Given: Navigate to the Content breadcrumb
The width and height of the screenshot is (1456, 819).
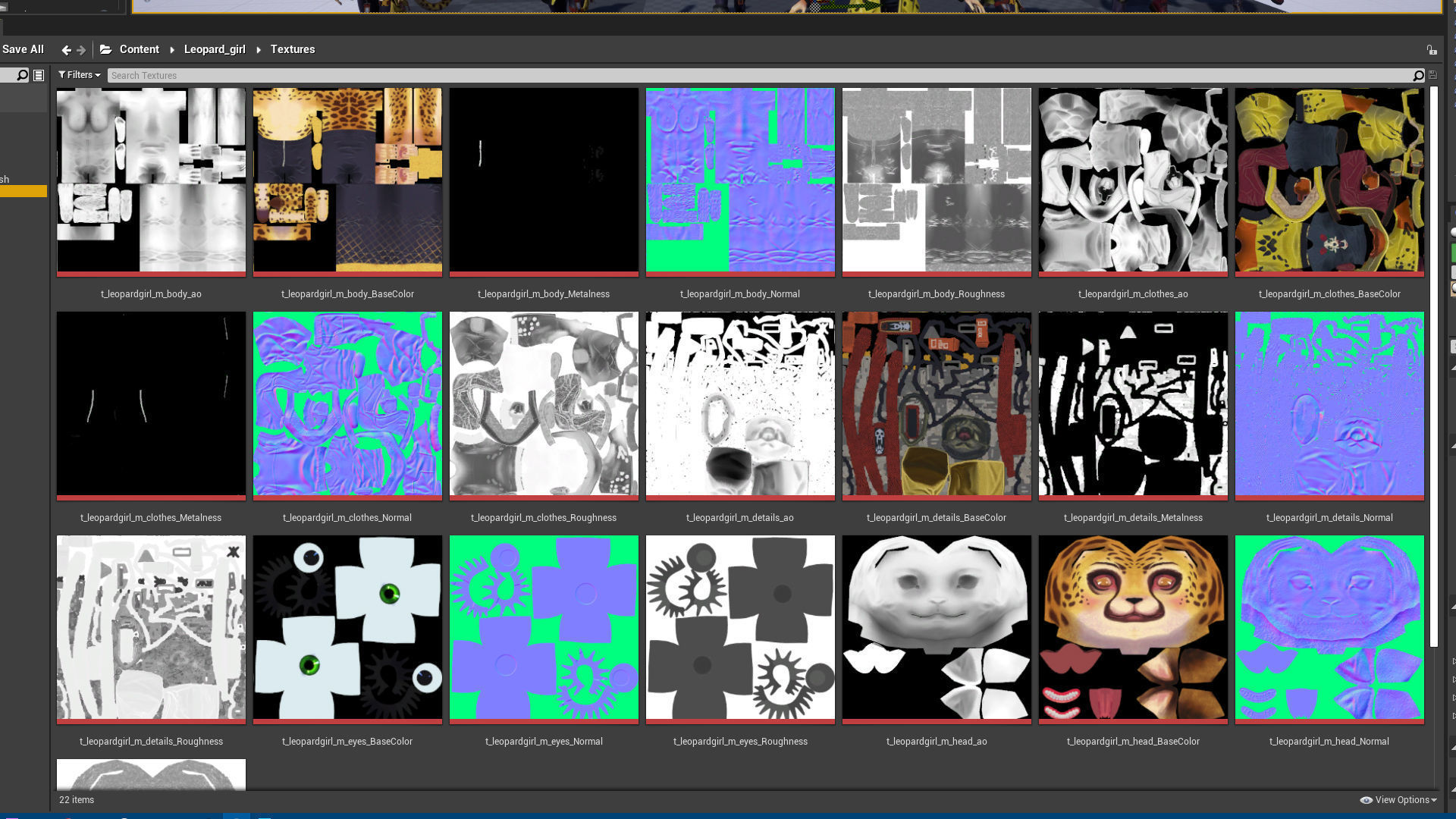Looking at the screenshot, I should pyautogui.click(x=139, y=49).
